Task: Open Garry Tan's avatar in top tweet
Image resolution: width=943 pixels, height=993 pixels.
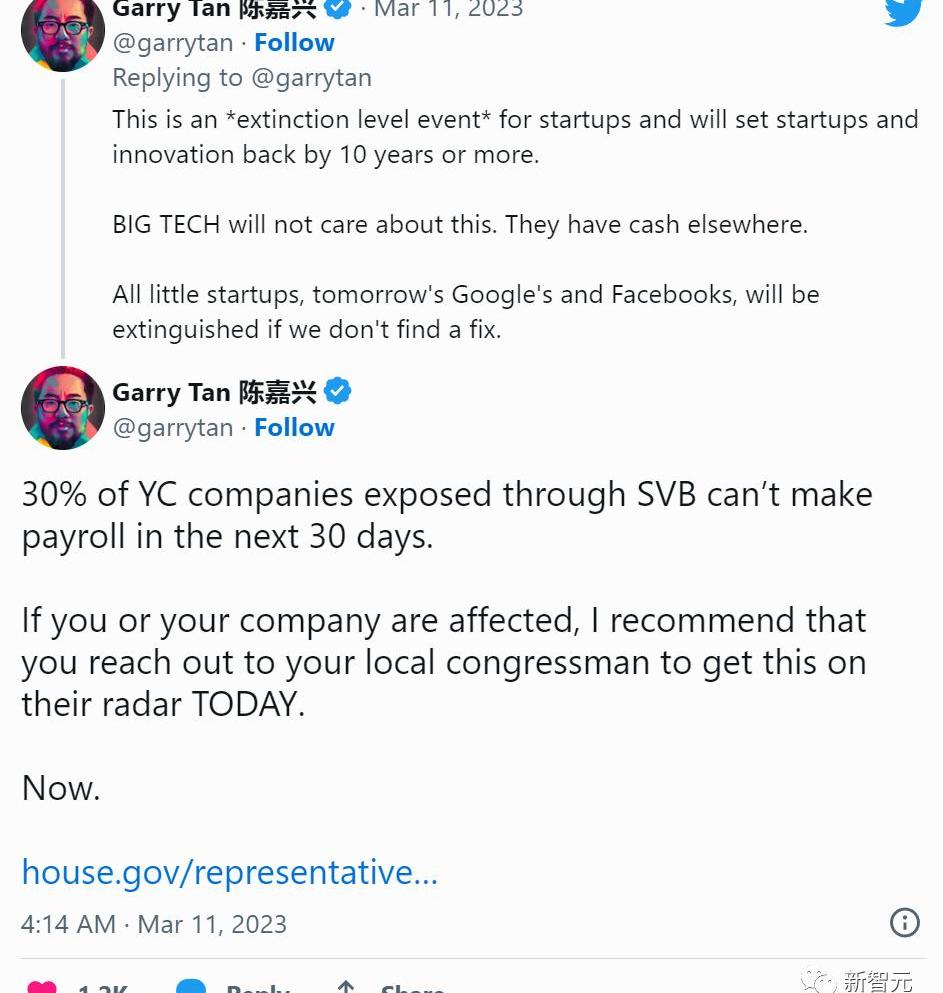Action: (x=63, y=32)
